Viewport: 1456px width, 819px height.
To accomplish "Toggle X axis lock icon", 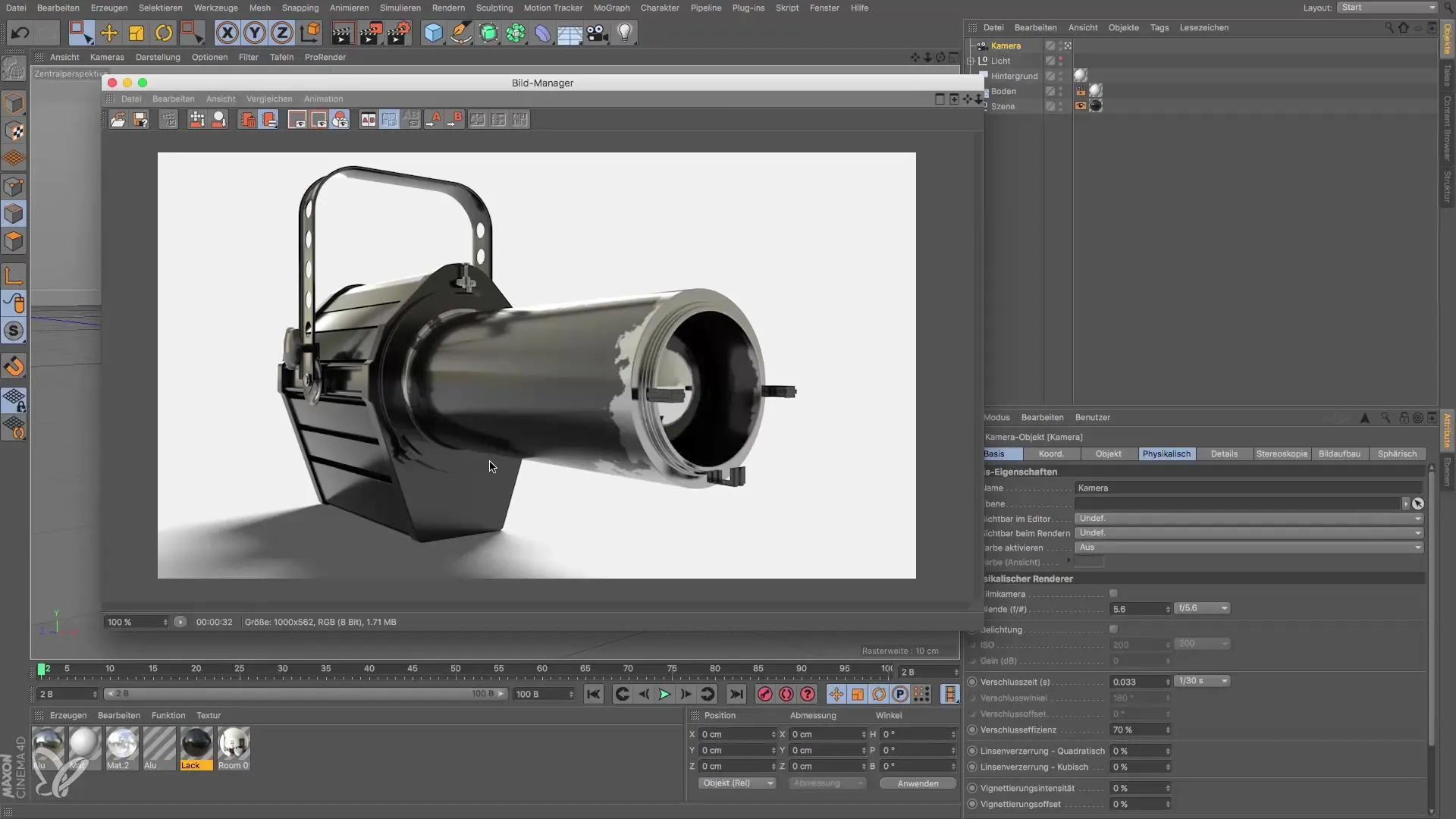I will click(x=227, y=33).
